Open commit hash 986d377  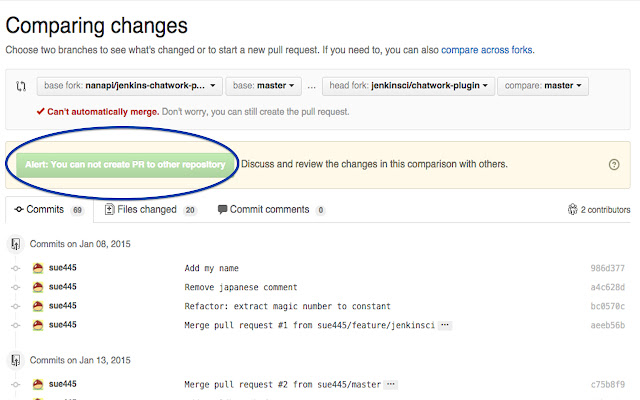click(608, 268)
